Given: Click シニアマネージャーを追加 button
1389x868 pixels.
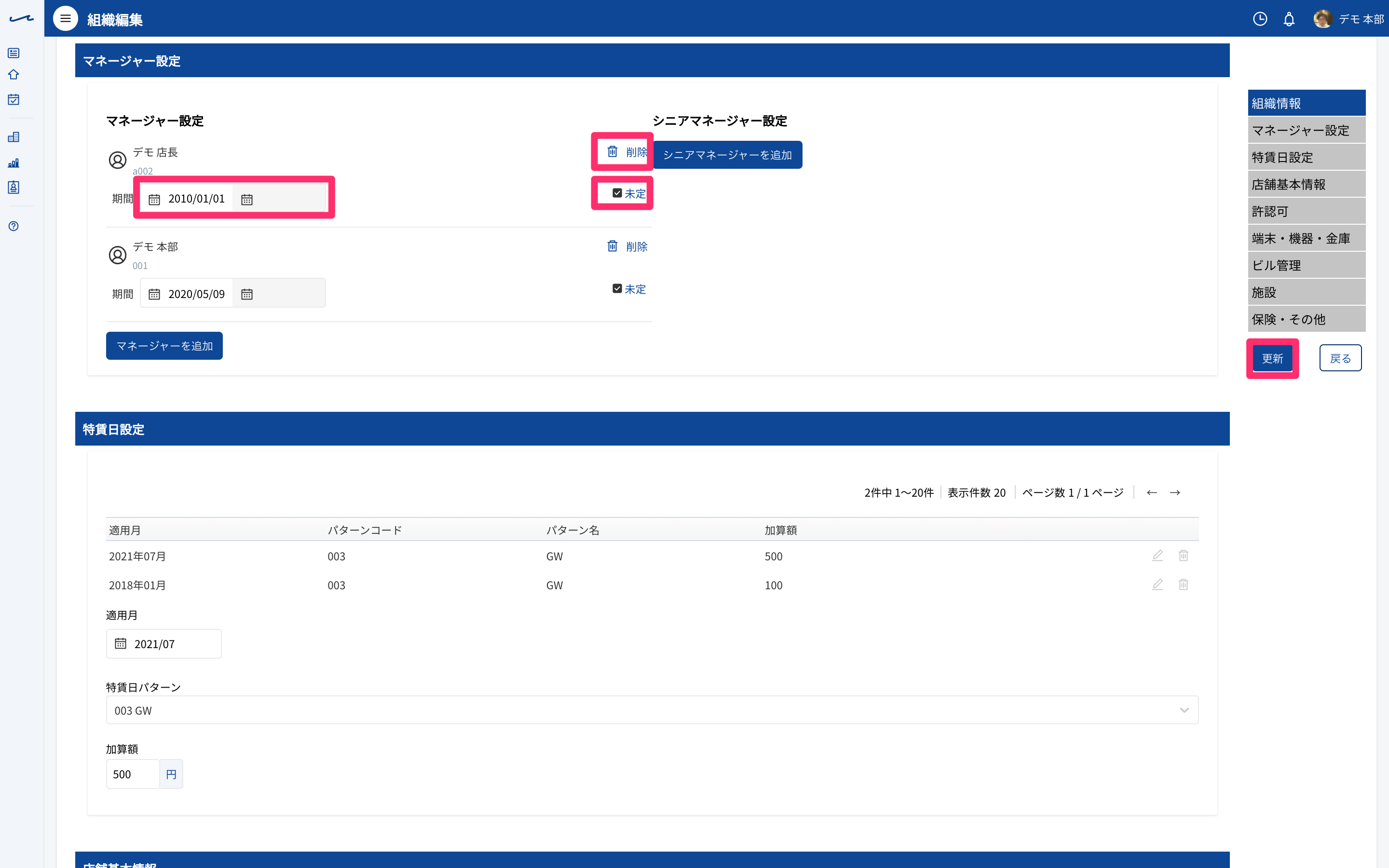Looking at the screenshot, I should 727,154.
